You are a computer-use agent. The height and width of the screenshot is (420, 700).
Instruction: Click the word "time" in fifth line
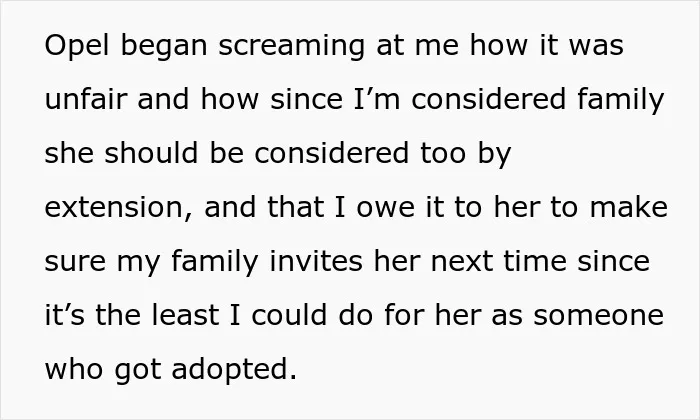click(535, 261)
